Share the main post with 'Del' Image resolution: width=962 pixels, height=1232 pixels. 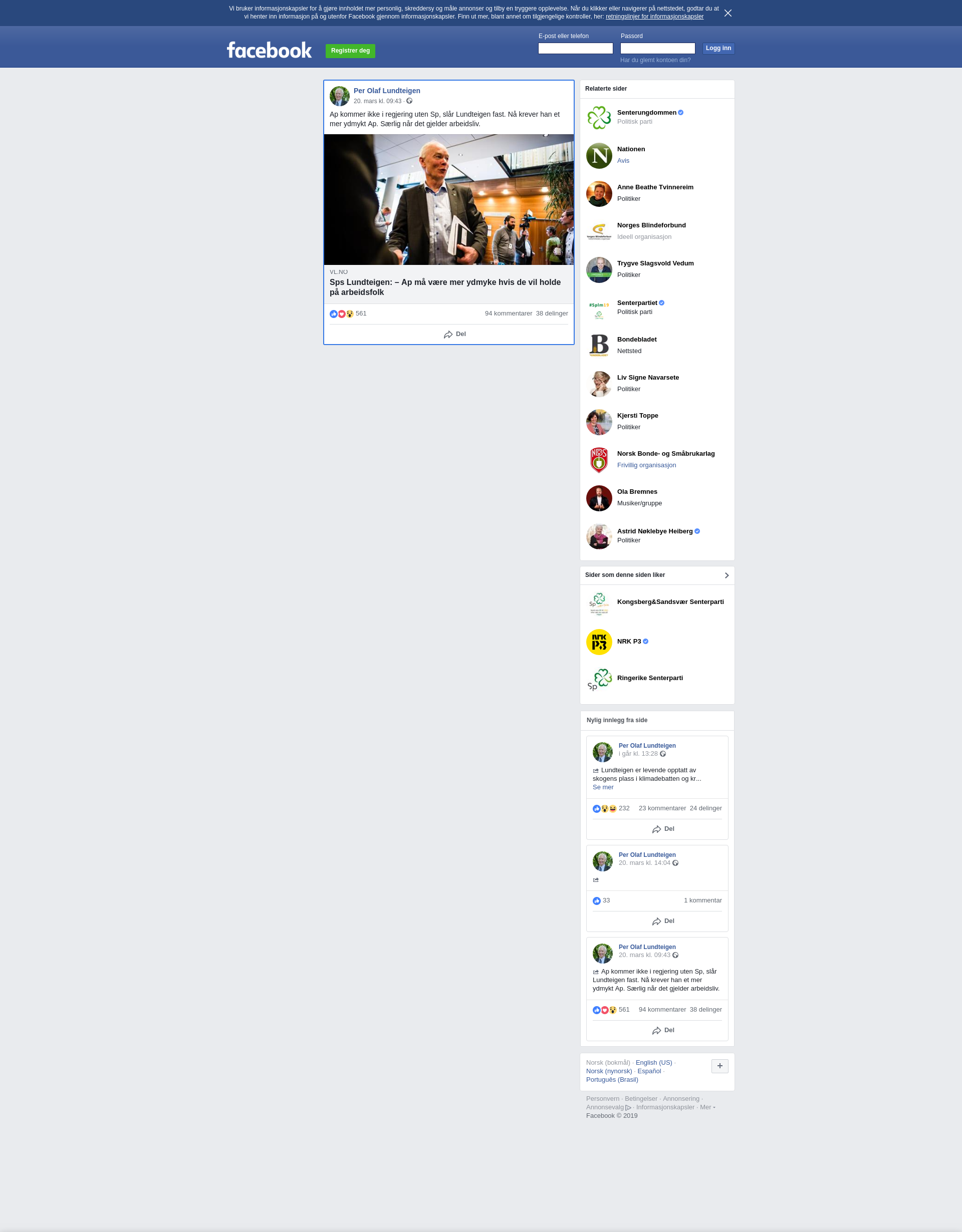click(454, 334)
